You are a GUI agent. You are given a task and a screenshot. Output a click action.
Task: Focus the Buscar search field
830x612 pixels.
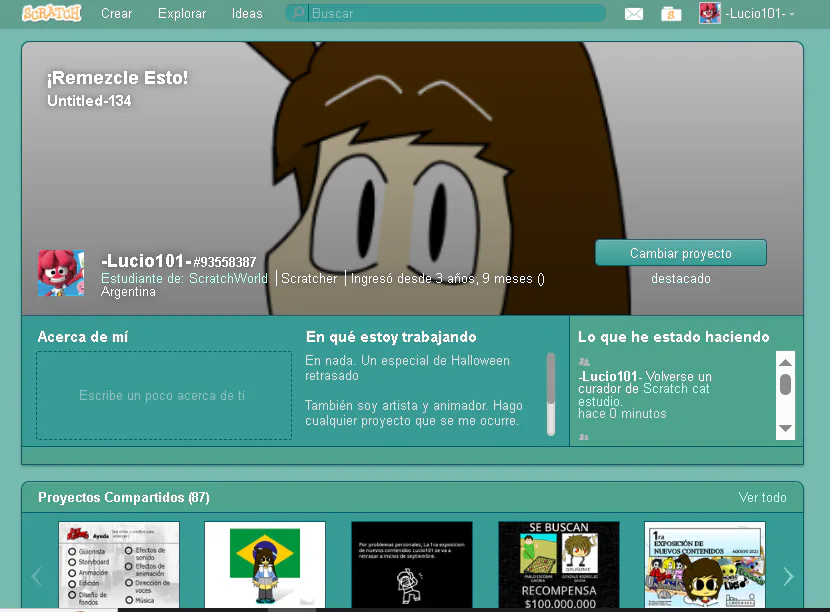tap(457, 13)
